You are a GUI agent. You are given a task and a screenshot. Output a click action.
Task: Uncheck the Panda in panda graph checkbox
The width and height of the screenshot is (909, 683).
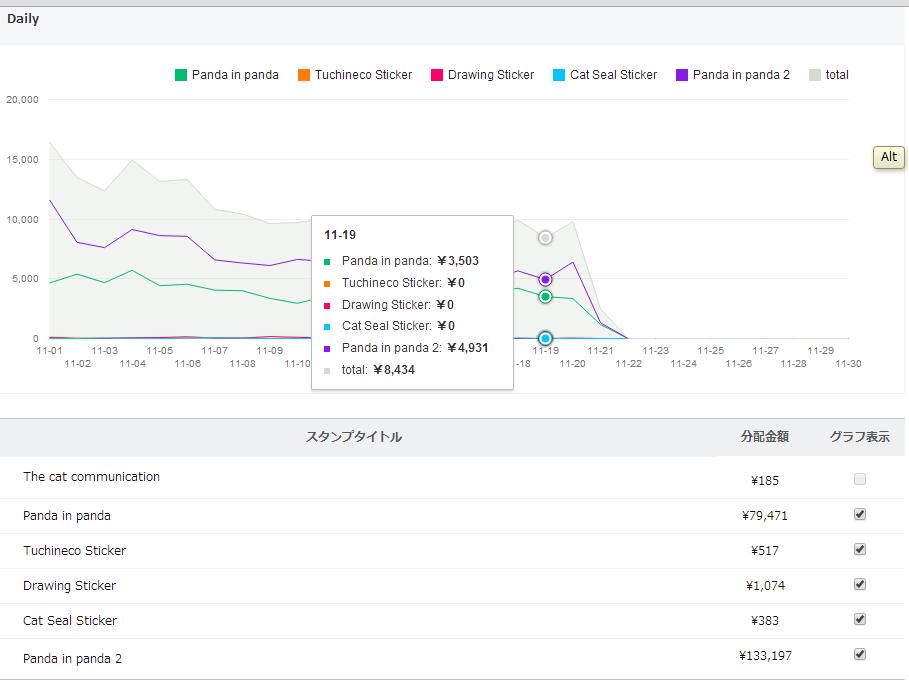tap(860, 515)
